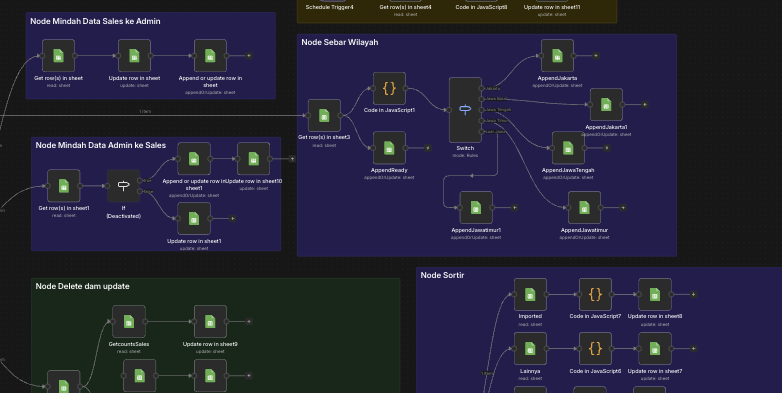Viewport: 782px width, 393px height.
Task: Click the 'Code in JavaScript8' label
Action: tap(481, 7)
